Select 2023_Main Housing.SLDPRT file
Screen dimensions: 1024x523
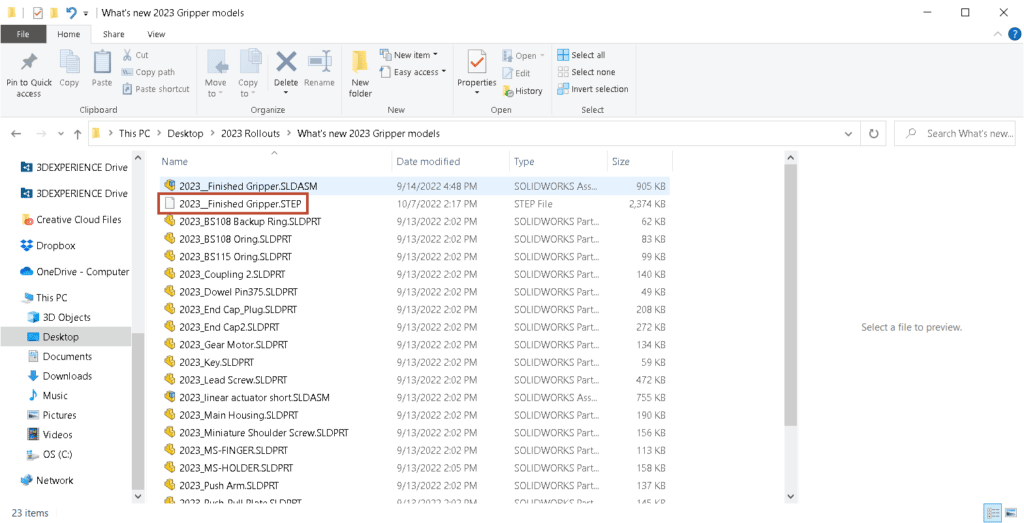(x=415, y=415)
